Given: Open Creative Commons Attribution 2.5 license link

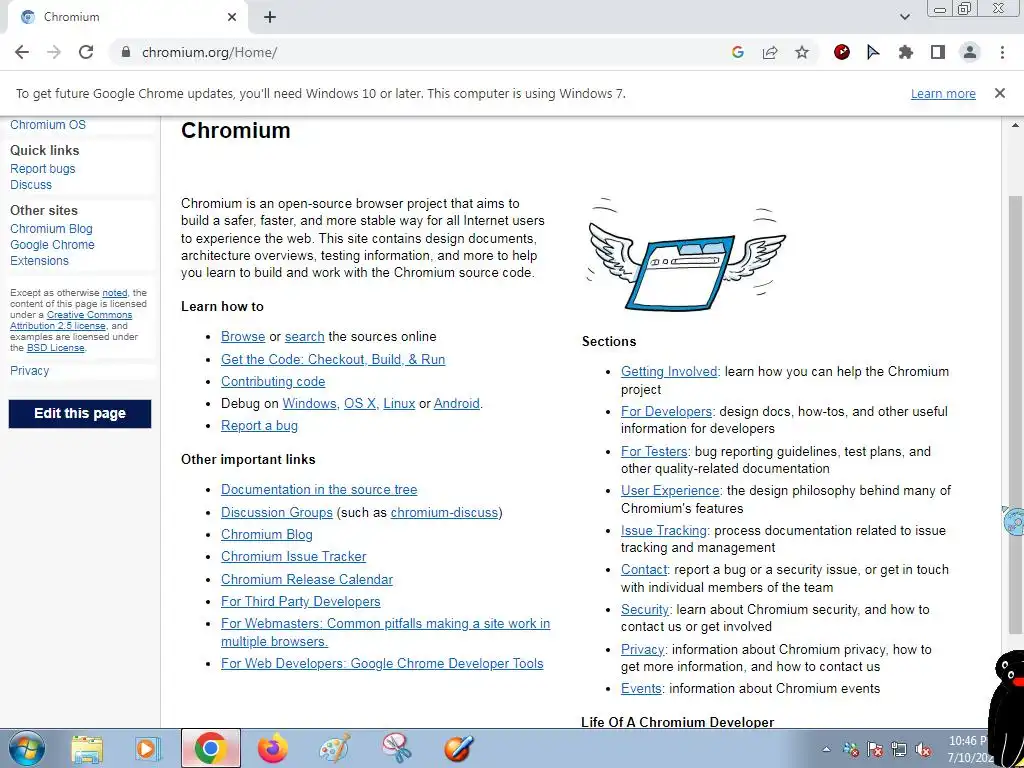Looking at the screenshot, I should click(x=71, y=320).
